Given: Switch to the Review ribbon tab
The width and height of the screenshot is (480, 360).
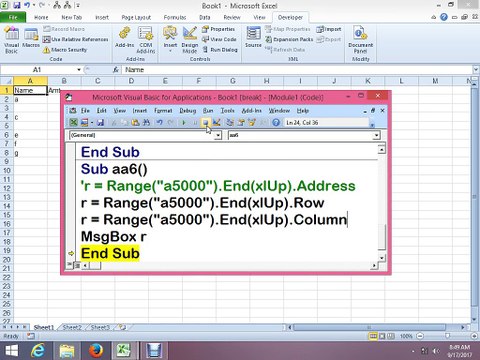Looking at the screenshot, I should pyautogui.click(x=232, y=17).
